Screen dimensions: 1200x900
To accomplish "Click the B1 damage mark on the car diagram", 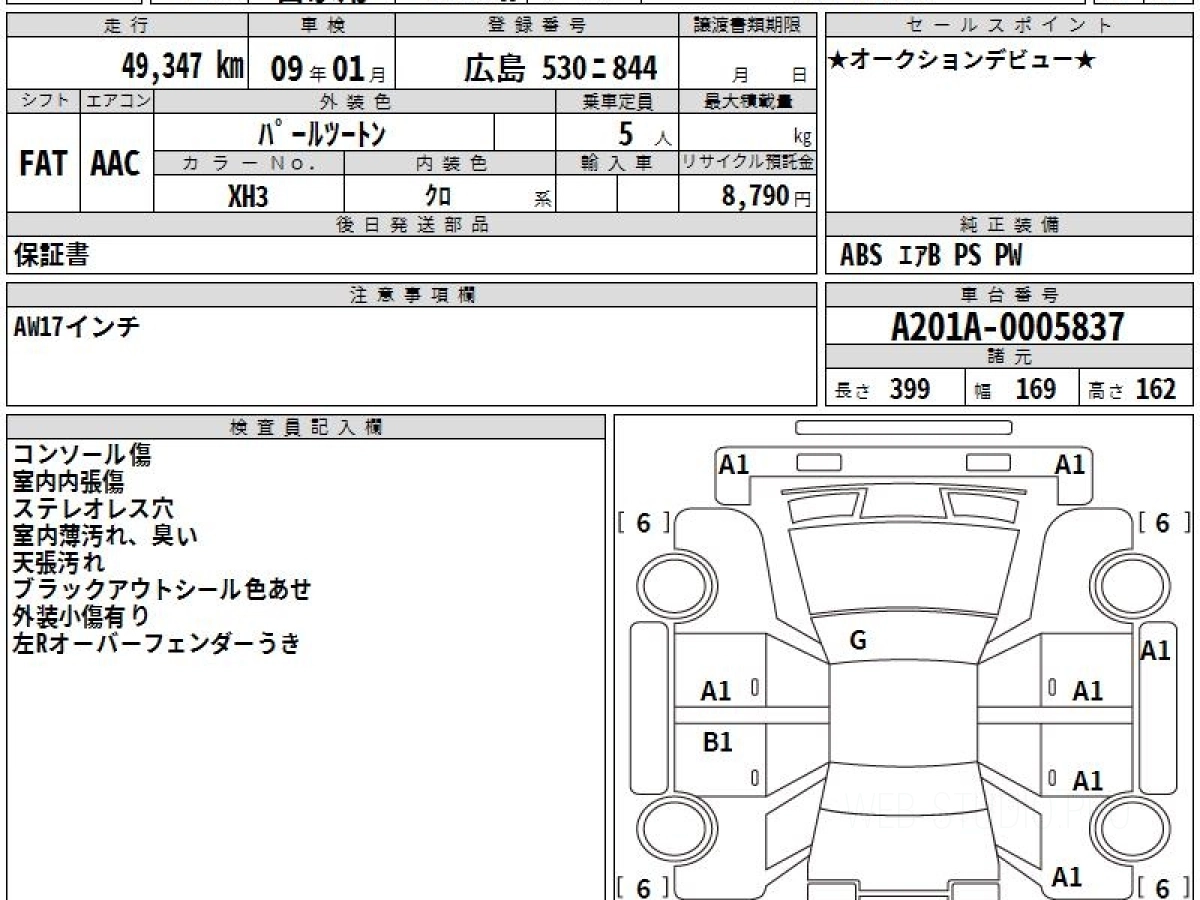I will (717, 742).
